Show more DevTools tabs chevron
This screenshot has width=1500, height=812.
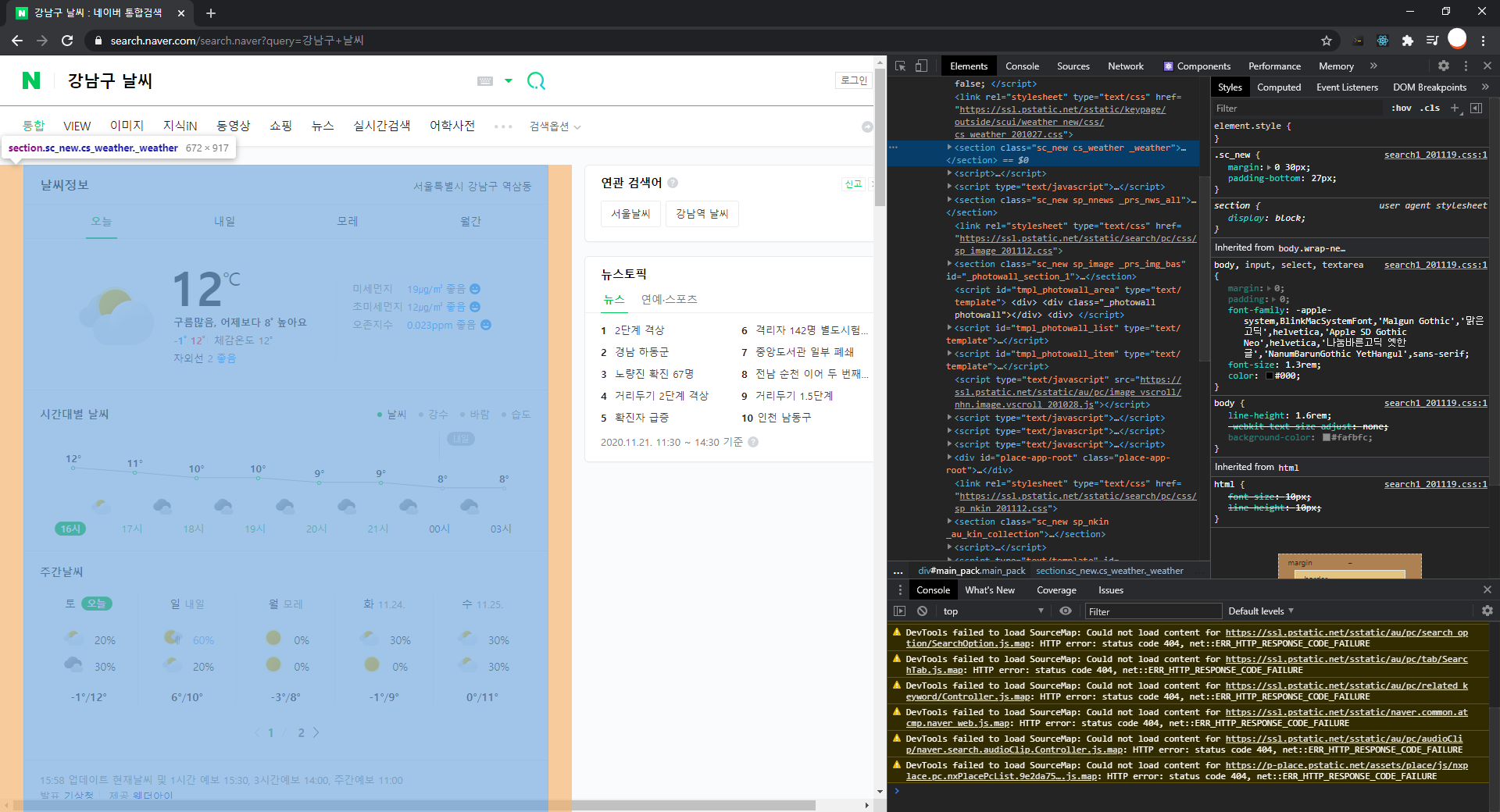(x=1373, y=66)
